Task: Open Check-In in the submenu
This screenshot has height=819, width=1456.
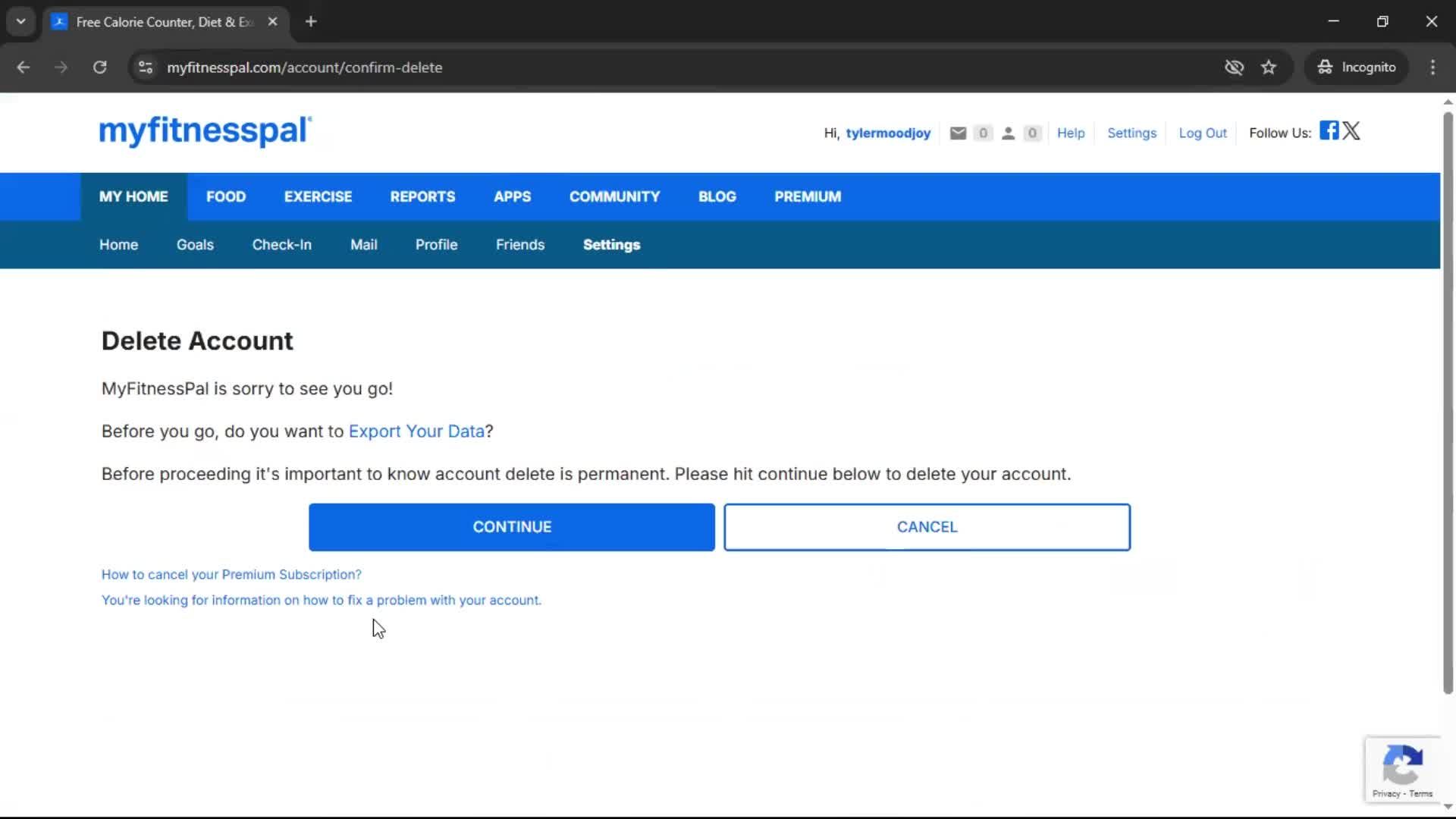Action: point(281,245)
